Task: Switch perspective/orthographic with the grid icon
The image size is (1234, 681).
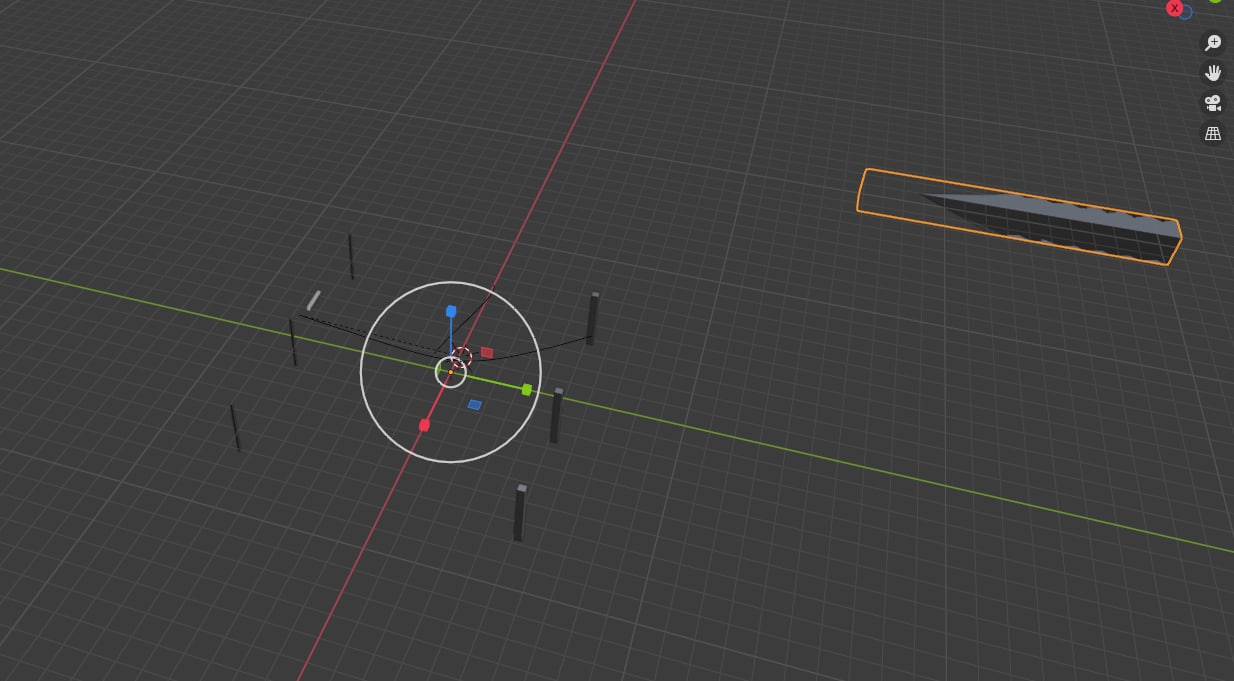Action: pyautogui.click(x=1213, y=133)
